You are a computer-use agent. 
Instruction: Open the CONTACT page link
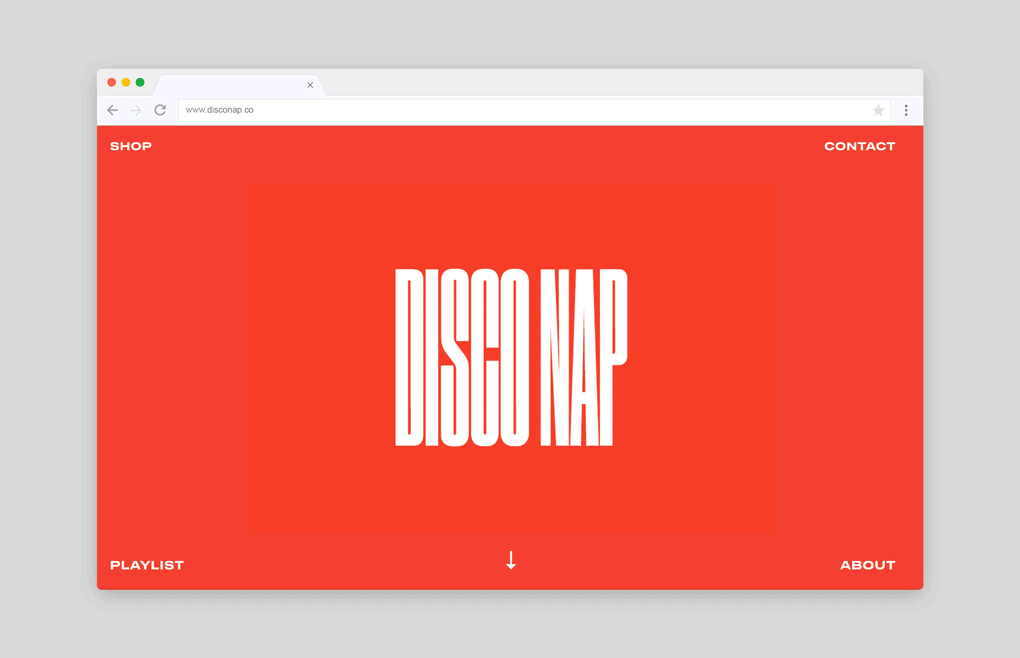pyautogui.click(x=860, y=146)
